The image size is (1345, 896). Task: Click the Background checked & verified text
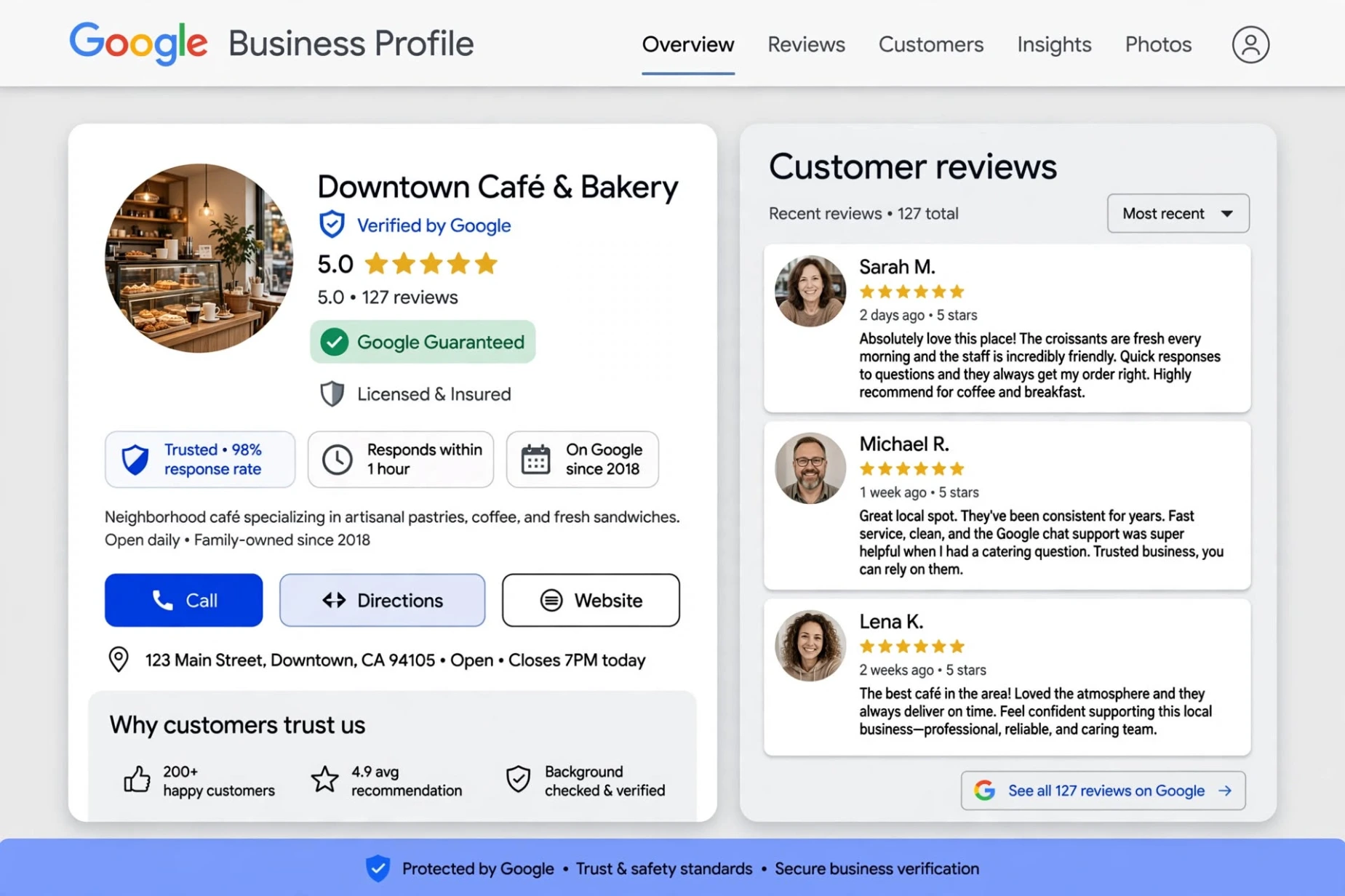click(x=604, y=781)
